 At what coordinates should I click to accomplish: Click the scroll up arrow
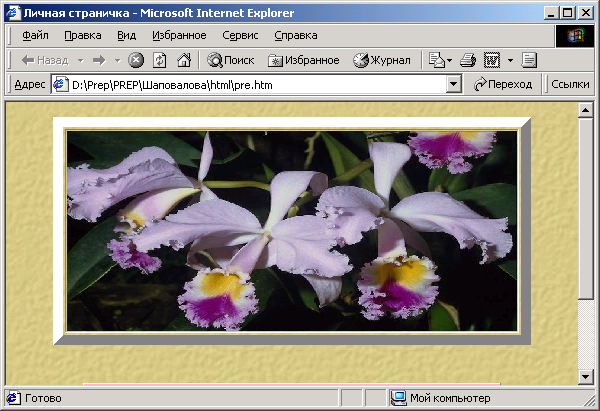pyautogui.click(x=585, y=111)
